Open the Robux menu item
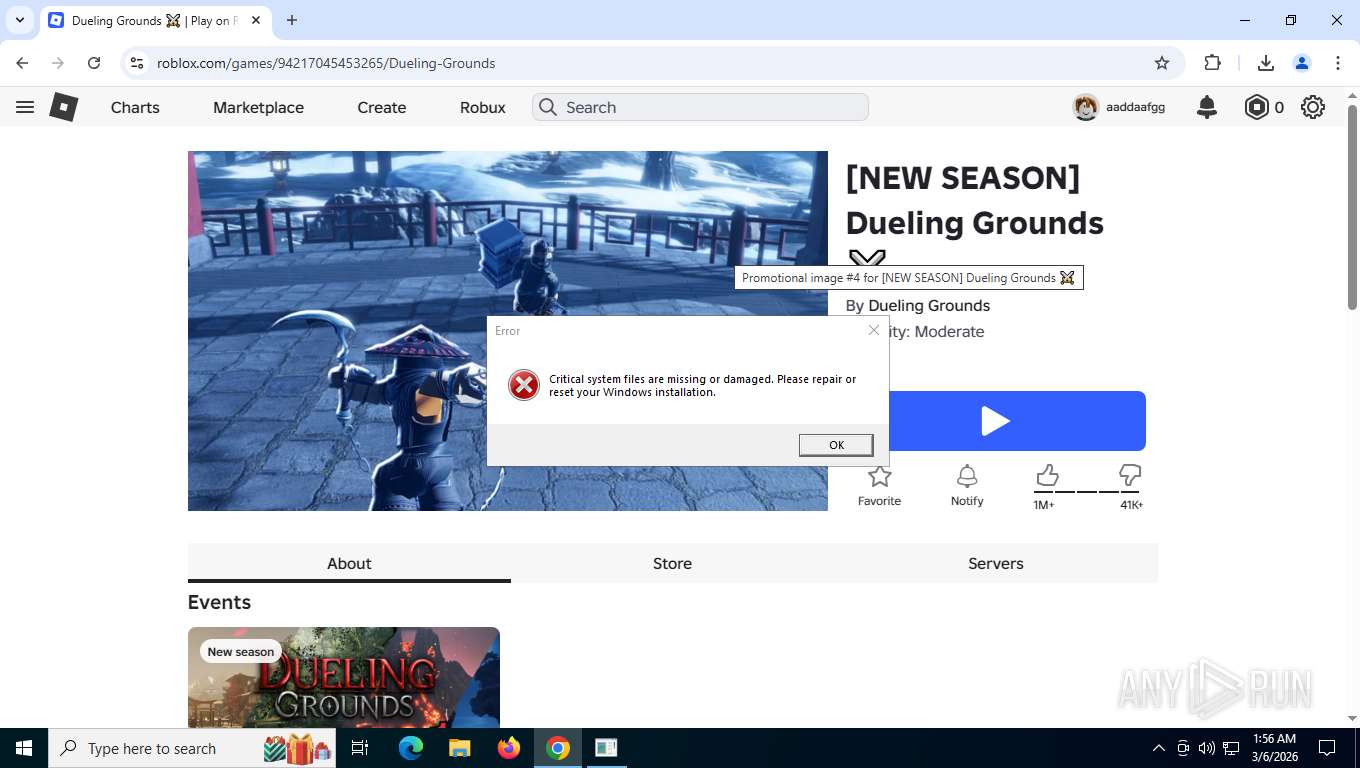Viewport: 1360px width, 768px height. pos(483,107)
